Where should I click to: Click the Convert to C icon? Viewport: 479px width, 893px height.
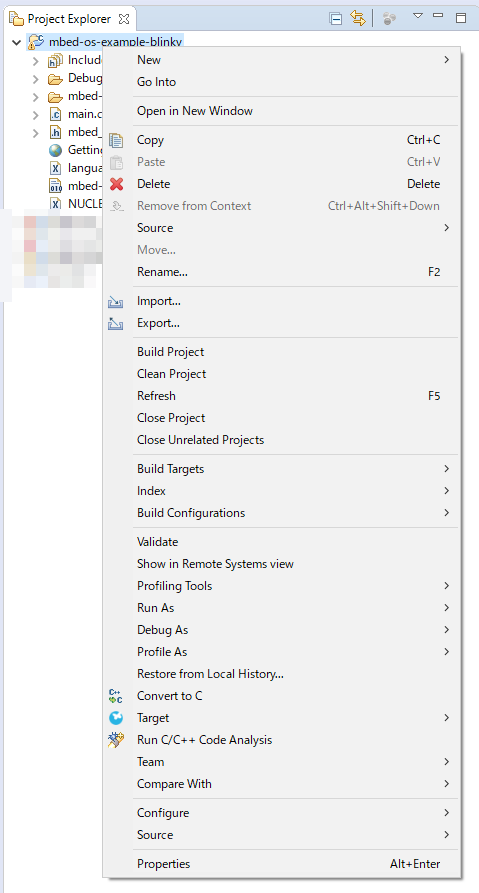116,696
